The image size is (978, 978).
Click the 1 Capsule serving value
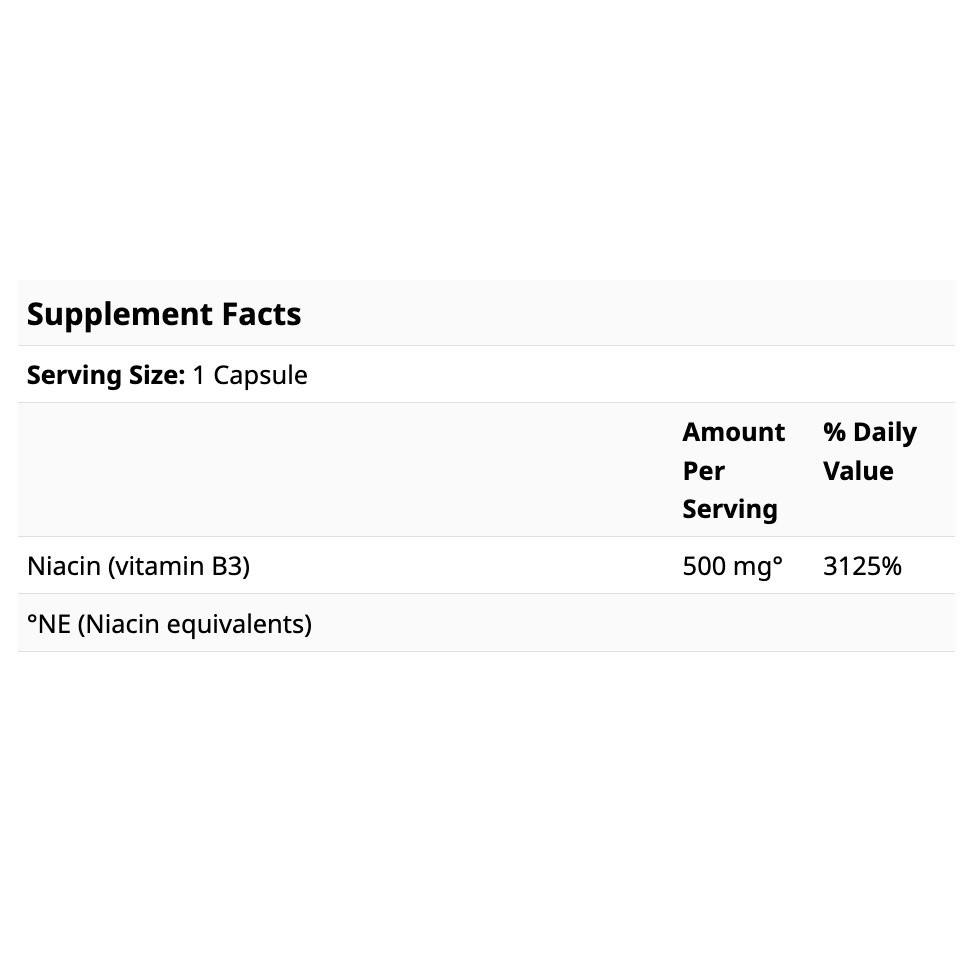250,375
